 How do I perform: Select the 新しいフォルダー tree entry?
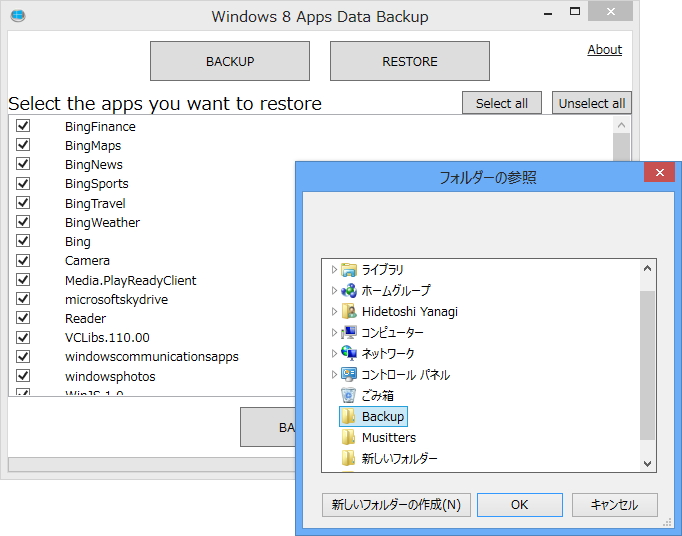pos(399,458)
